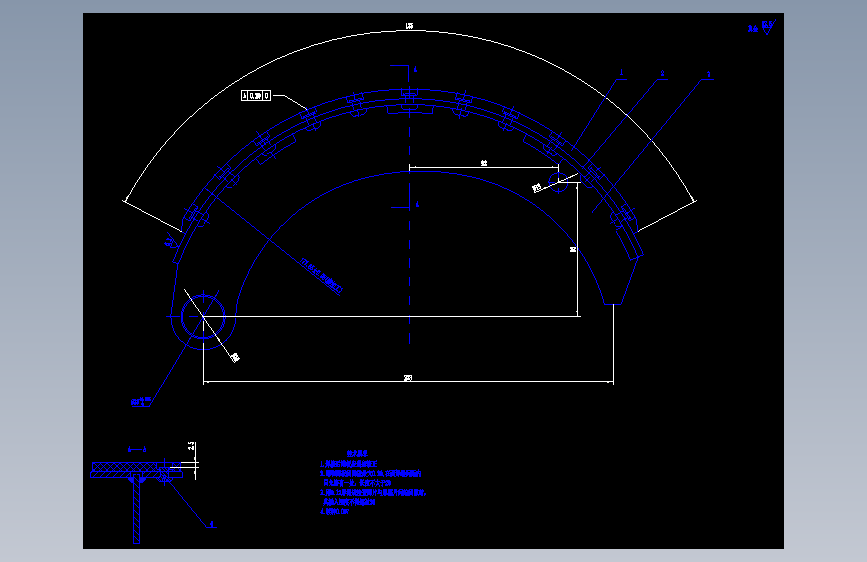Image resolution: width=867 pixels, height=562 pixels.
Task: Click part callout number 4 near section view
Action: [x=211, y=524]
